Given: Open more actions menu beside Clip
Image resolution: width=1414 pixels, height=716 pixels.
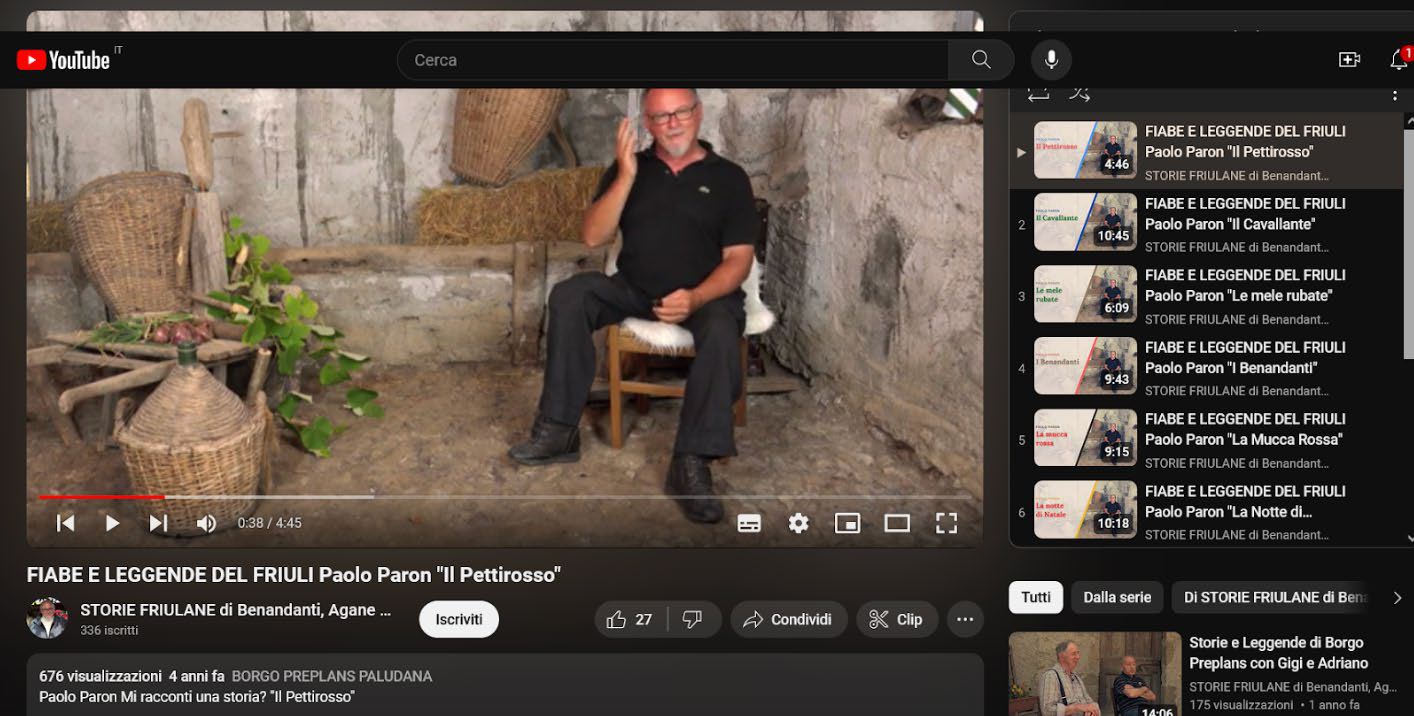Looking at the screenshot, I should pos(964,620).
